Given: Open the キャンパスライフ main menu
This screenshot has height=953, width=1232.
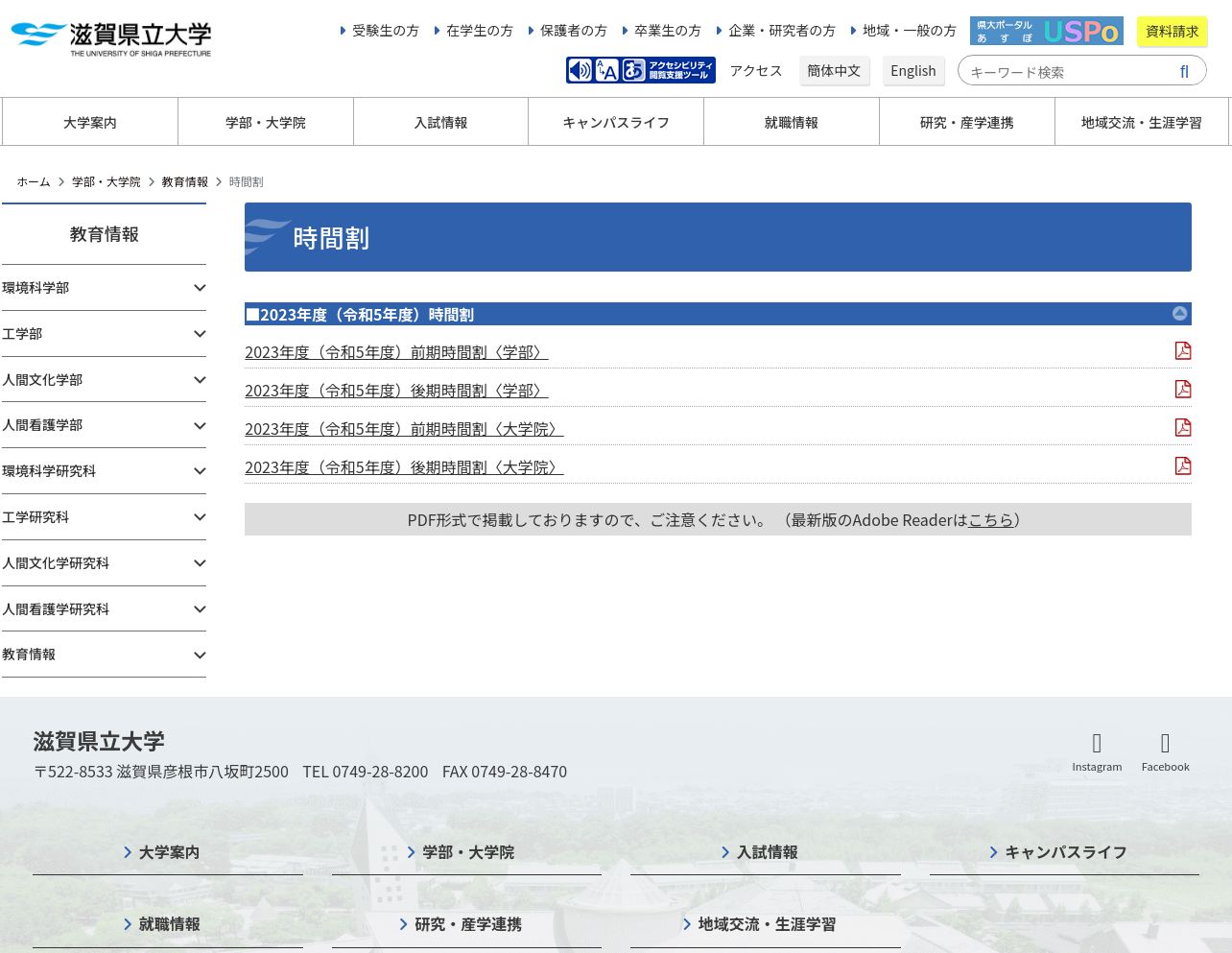Looking at the screenshot, I should (616, 122).
